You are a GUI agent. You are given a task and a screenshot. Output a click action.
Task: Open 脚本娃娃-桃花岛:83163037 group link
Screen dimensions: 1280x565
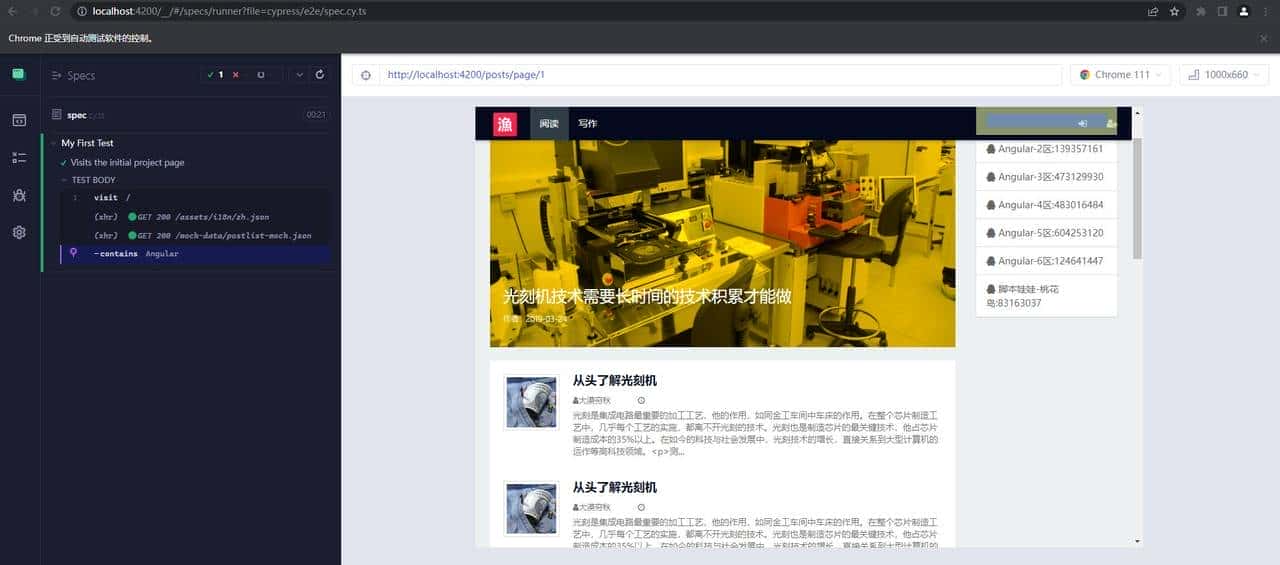tap(1046, 295)
